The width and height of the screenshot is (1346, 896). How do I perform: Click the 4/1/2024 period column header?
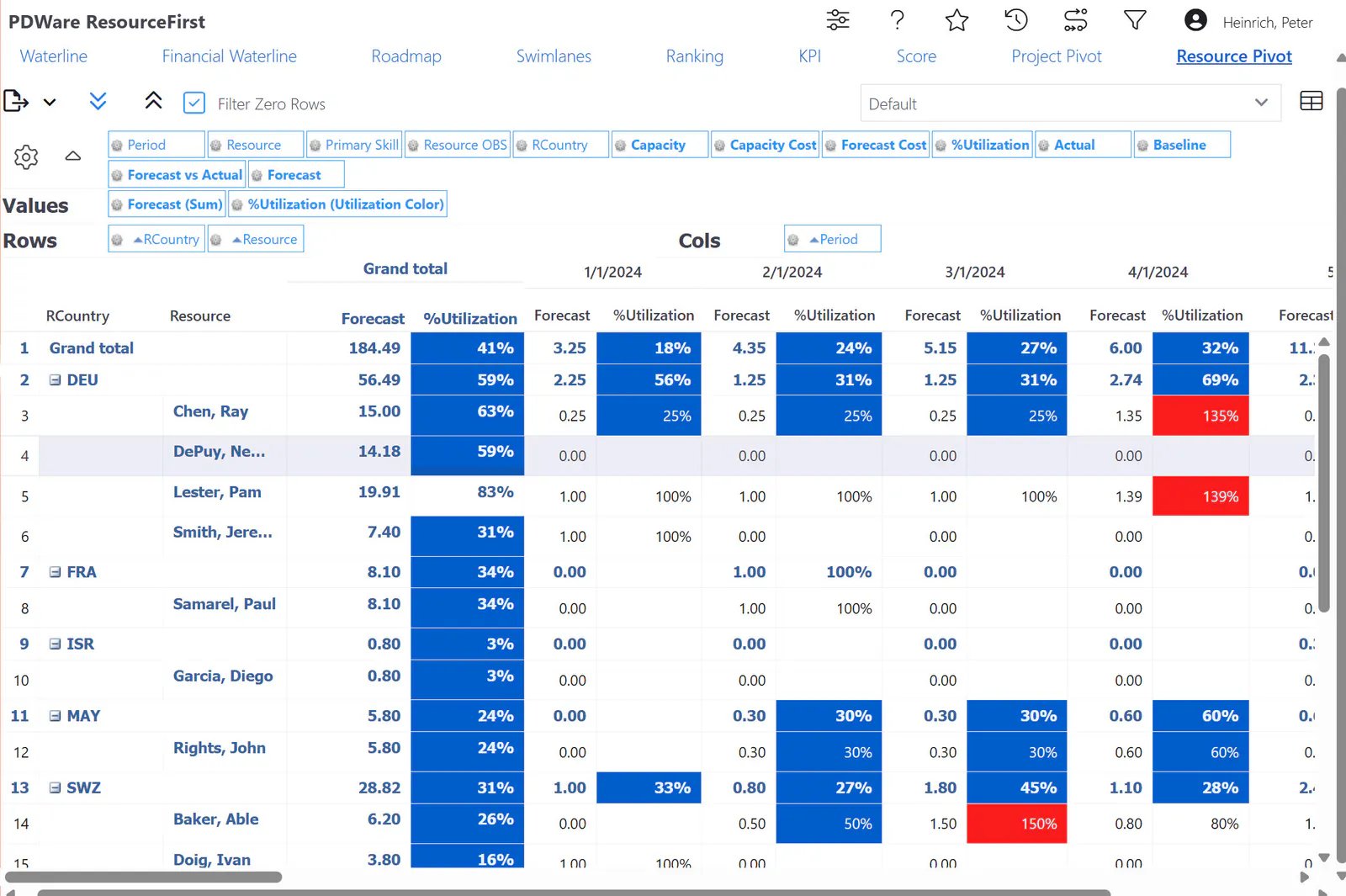(x=1158, y=272)
